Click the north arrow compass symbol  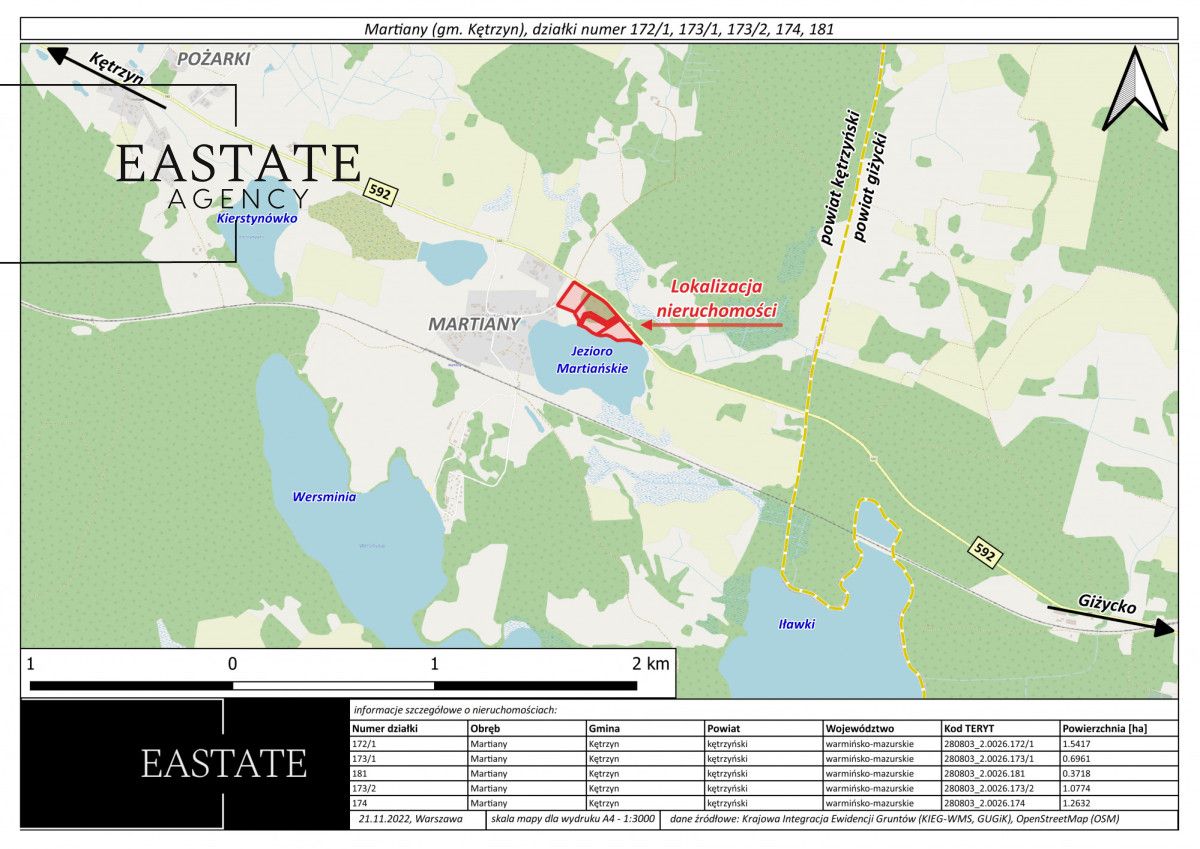[x=1135, y=90]
